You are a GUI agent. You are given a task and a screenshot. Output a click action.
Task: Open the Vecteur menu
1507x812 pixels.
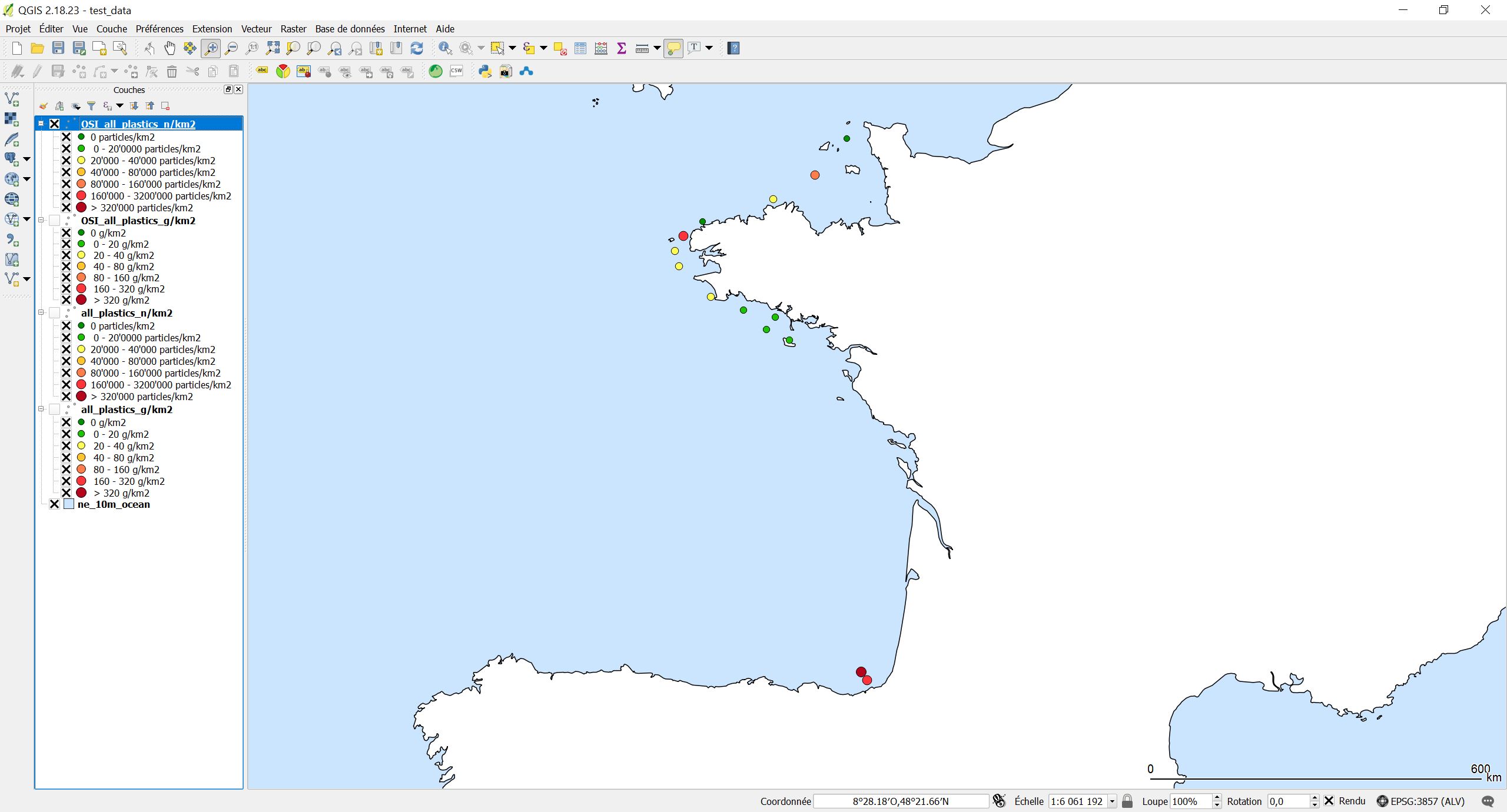coord(256,29)
